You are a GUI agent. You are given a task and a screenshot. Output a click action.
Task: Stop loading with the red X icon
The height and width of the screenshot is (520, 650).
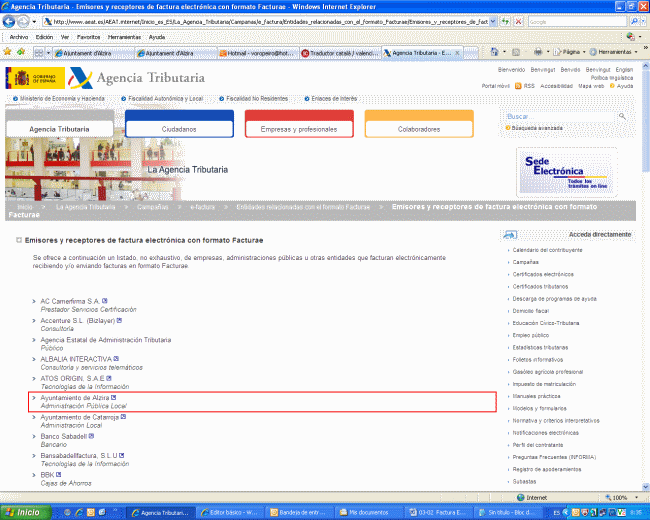pos(518,21)
